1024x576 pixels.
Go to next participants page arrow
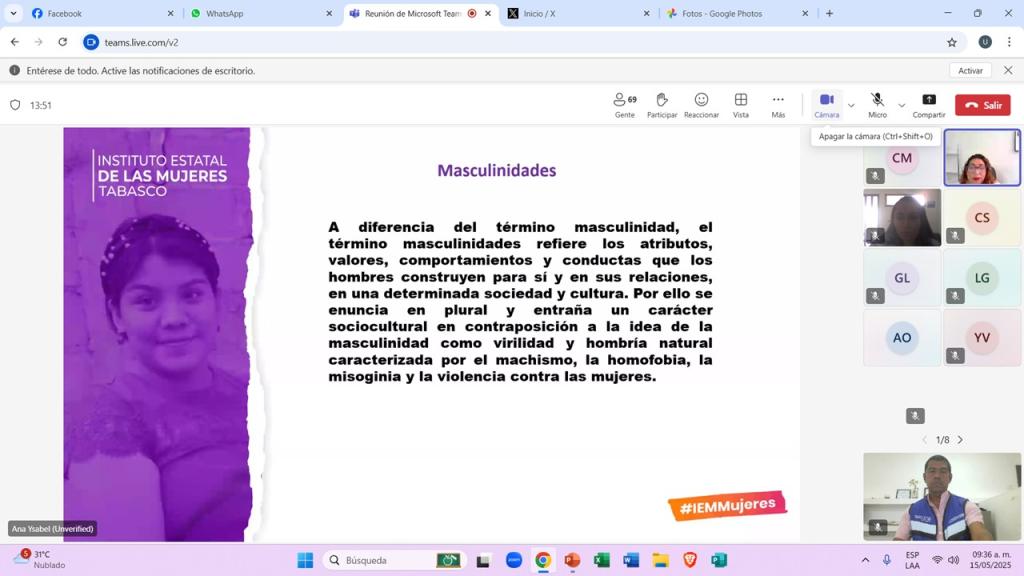(960, 440)
